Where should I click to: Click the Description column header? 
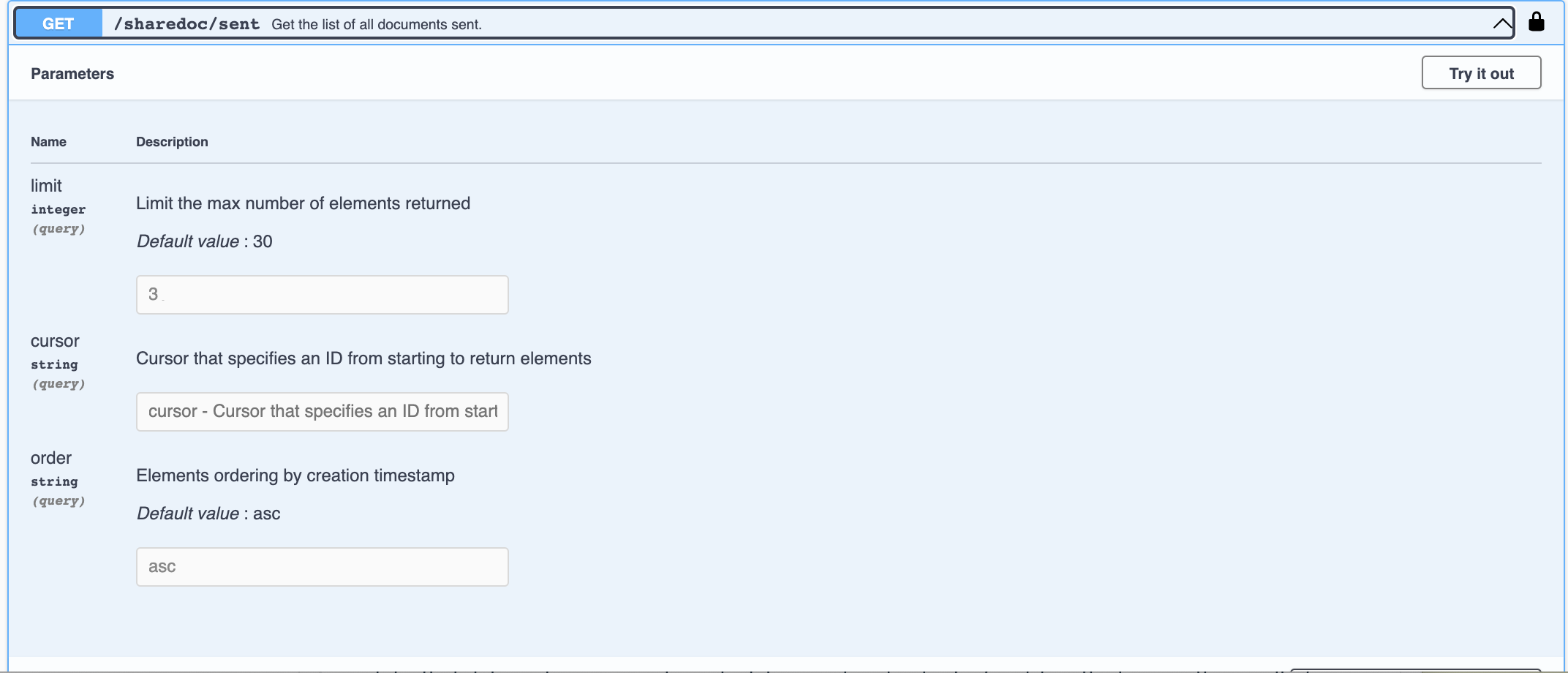(x=172, y=142)
